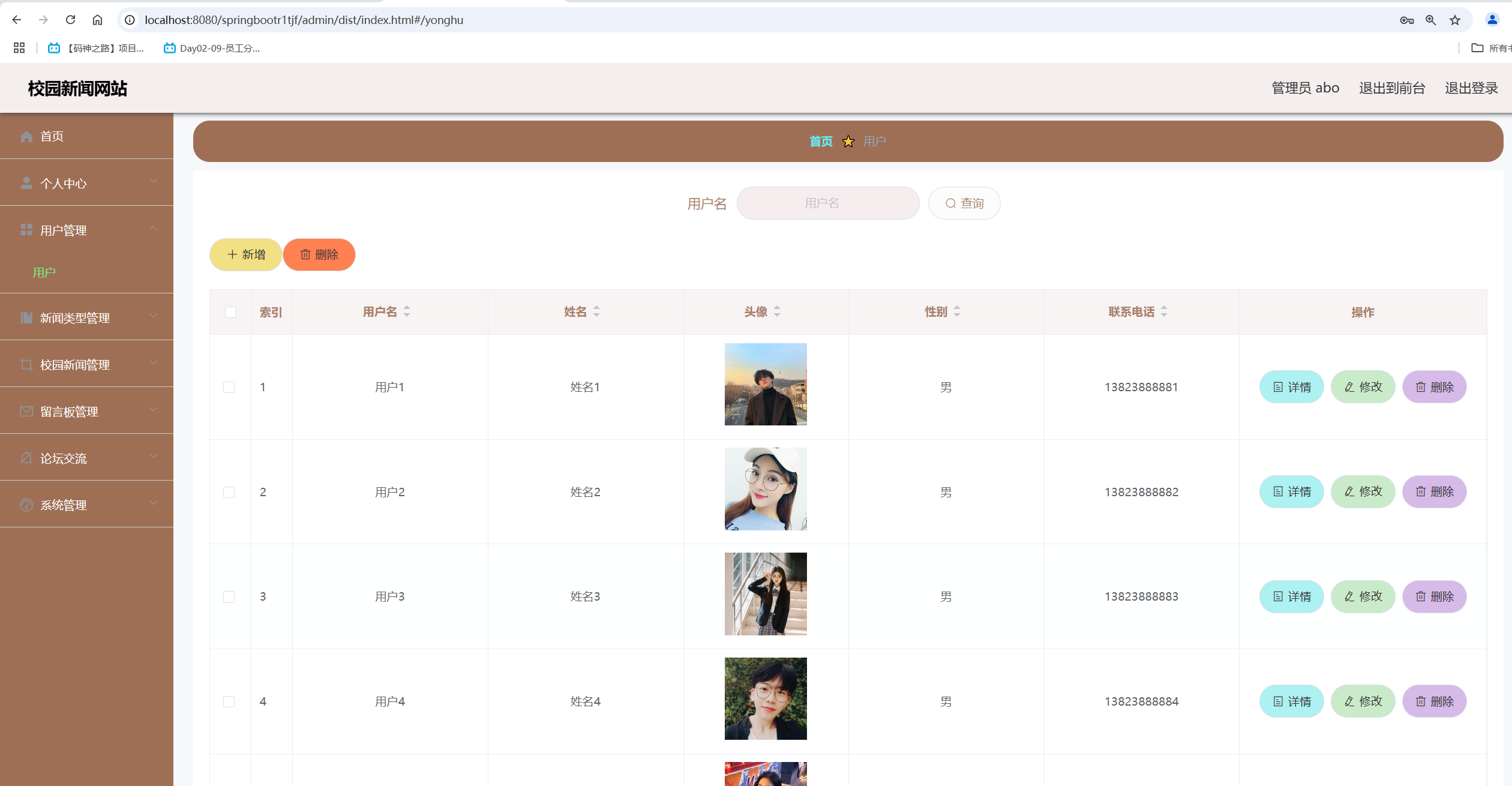Open browser home page icon
This screenshot has width=1512, height=786.
97,20
